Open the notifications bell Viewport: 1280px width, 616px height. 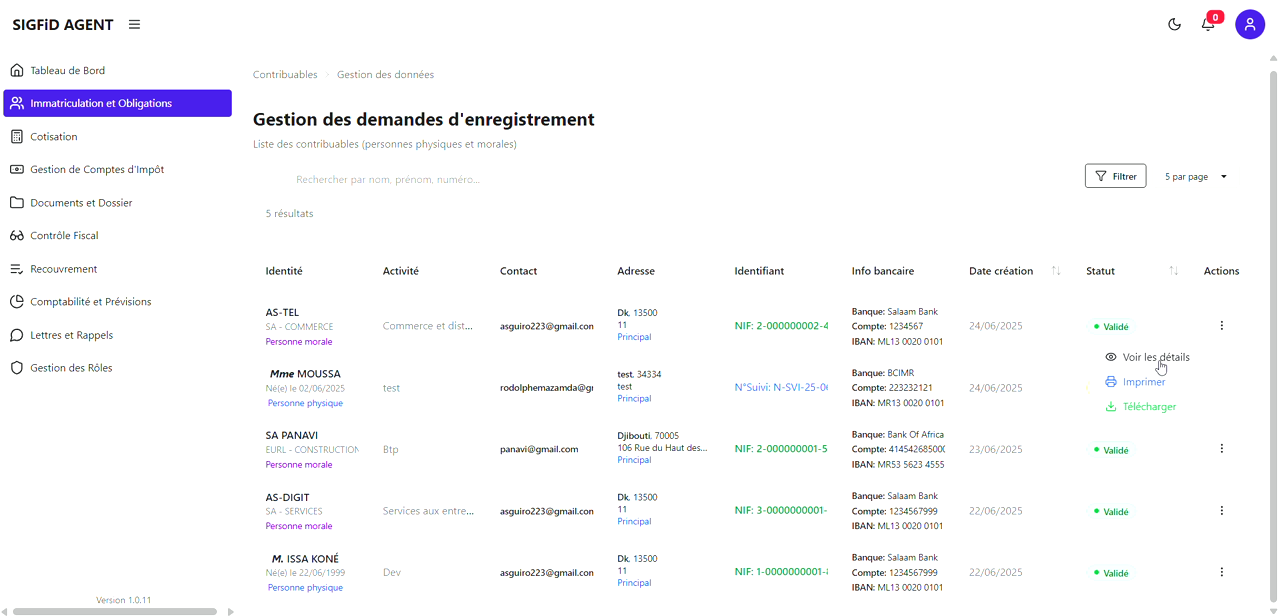tap(1208, 25)
